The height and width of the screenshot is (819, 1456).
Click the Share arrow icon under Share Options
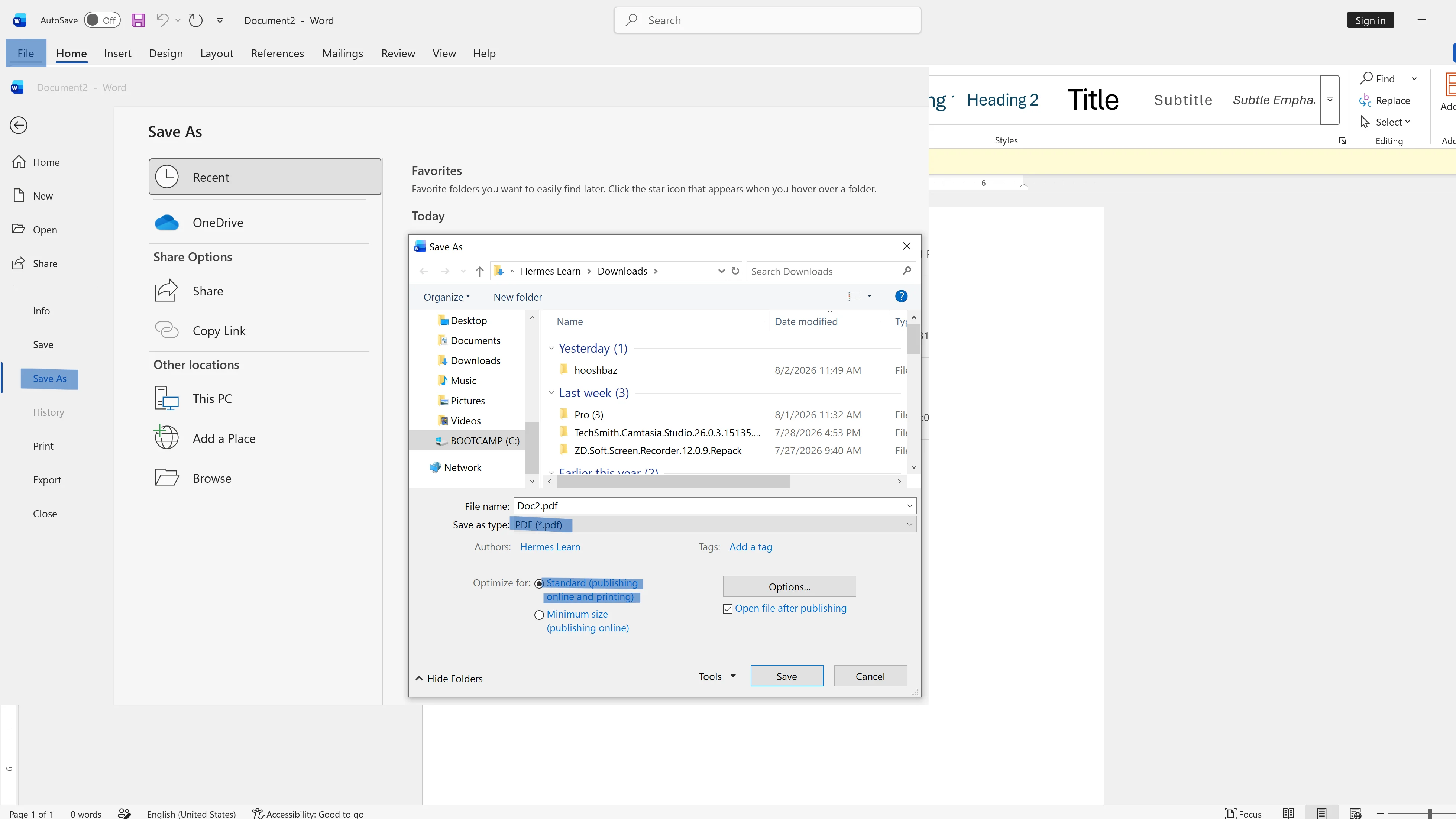167,291
